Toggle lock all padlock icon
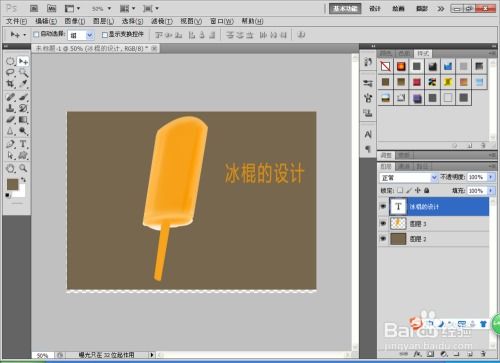This screenshot has height=363, width=500. point(427,191)
